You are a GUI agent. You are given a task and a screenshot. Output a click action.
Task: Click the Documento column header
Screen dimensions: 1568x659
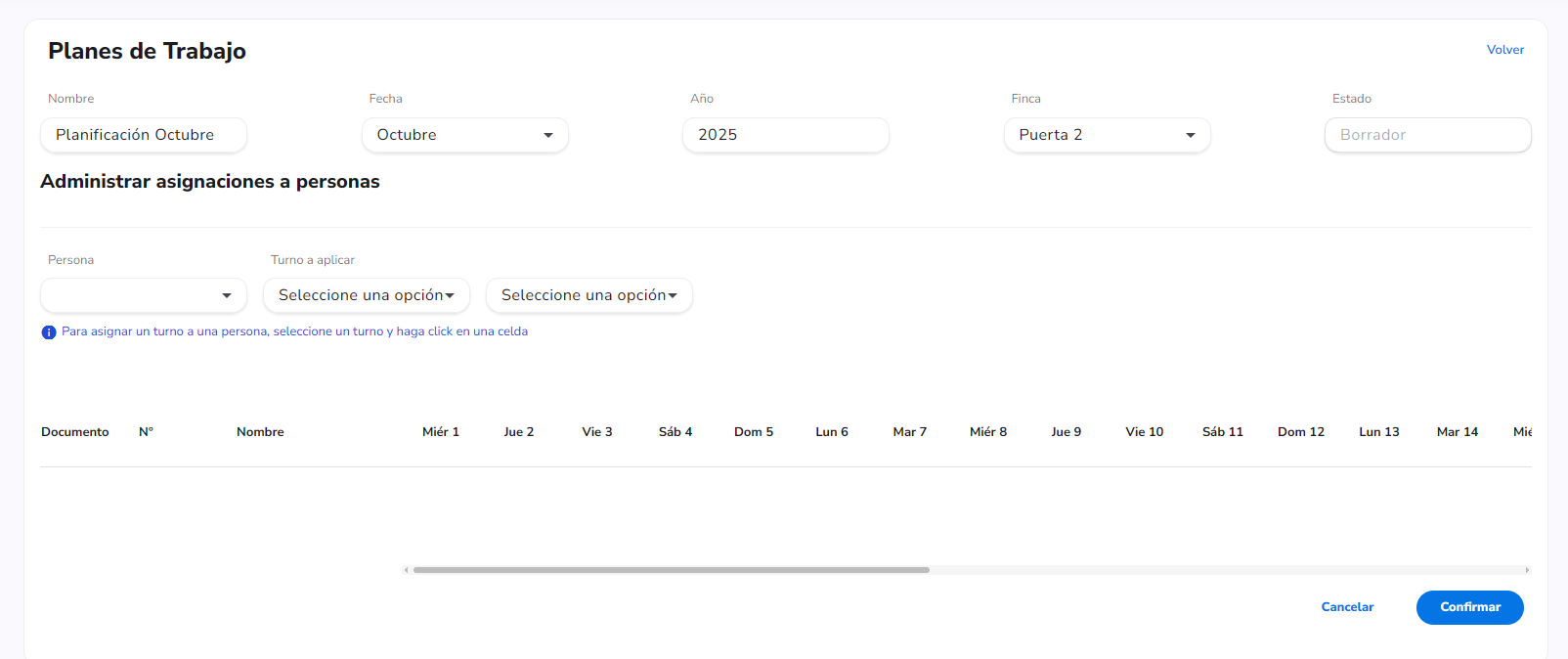75,432
